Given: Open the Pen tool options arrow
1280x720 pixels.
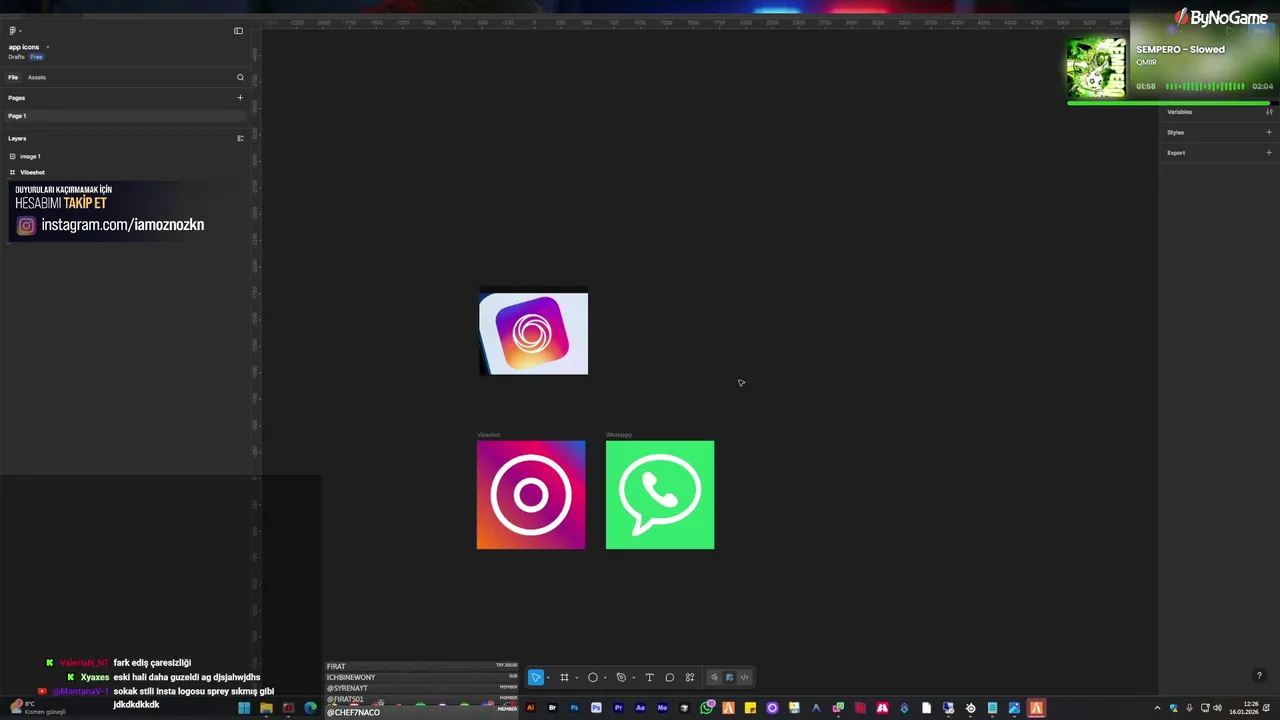Looking at the screenshot, I should (x=633, y=678).
